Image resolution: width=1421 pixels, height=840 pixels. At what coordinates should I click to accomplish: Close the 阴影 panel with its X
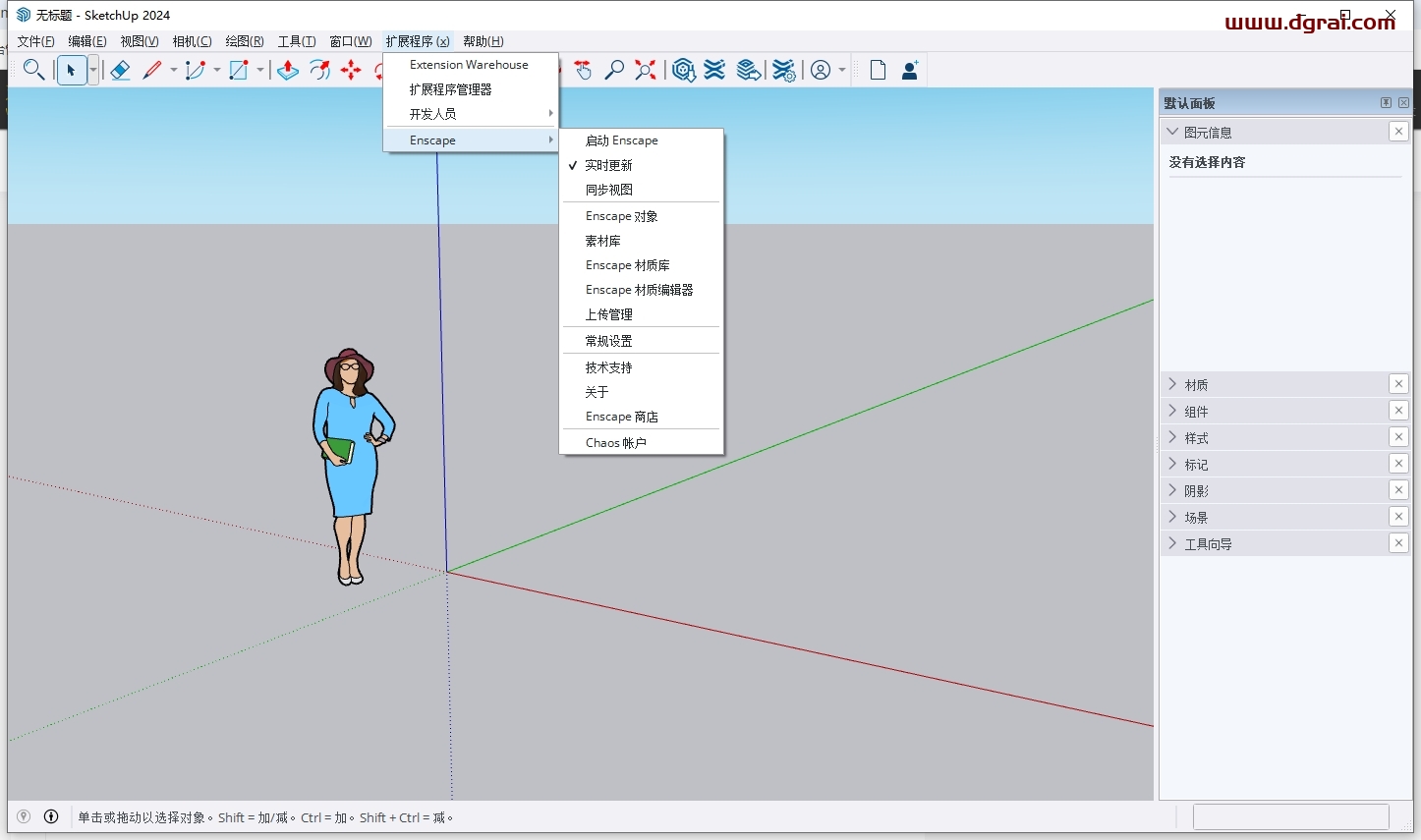[1398, 490]
